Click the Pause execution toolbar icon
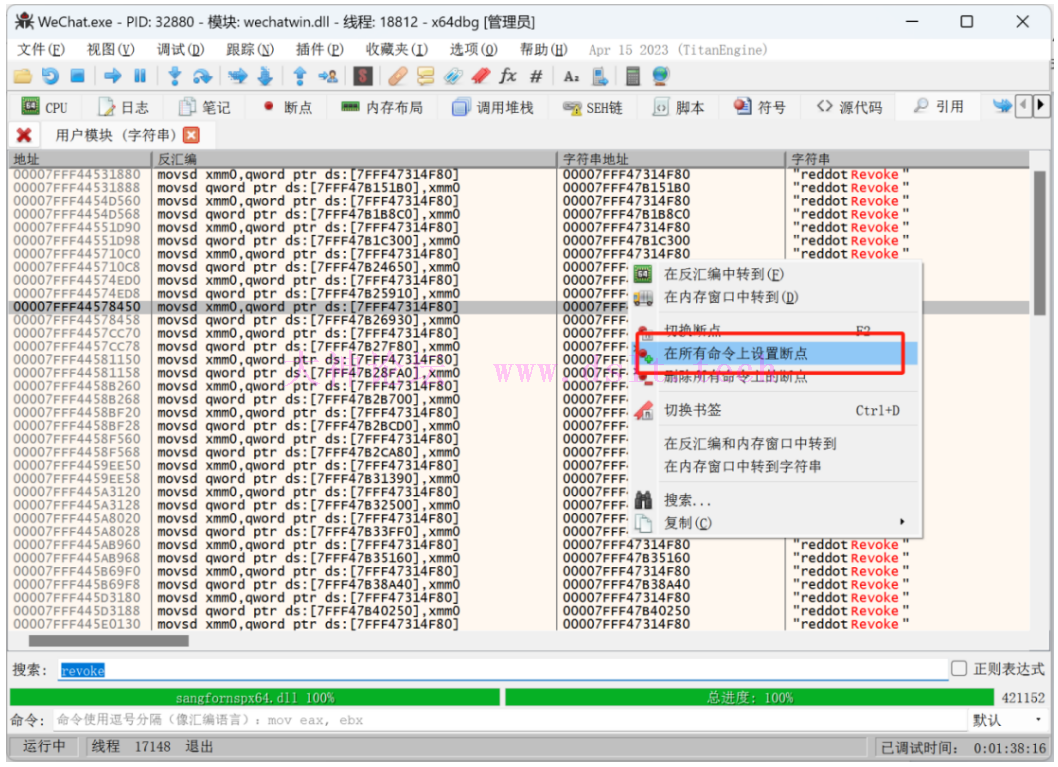 pos(140,76)
